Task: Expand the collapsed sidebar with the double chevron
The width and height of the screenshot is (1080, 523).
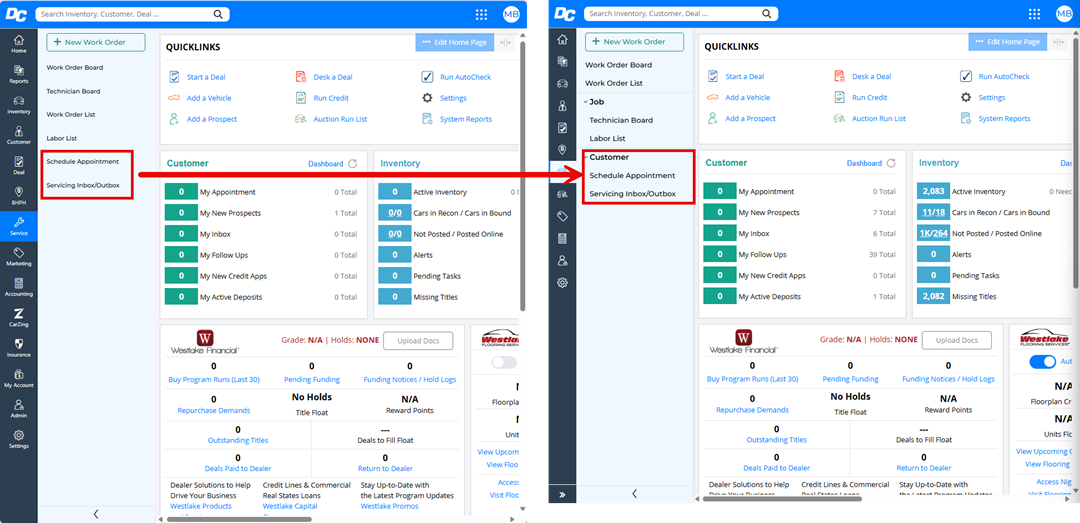Action: (562, 494)
